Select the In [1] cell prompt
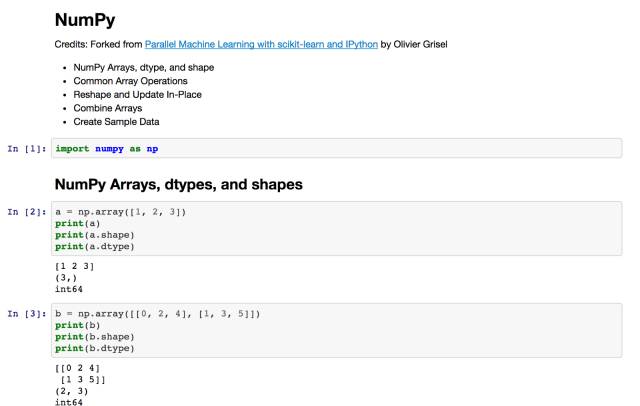This screenshot has height=406, width=640. coord(27,149)
